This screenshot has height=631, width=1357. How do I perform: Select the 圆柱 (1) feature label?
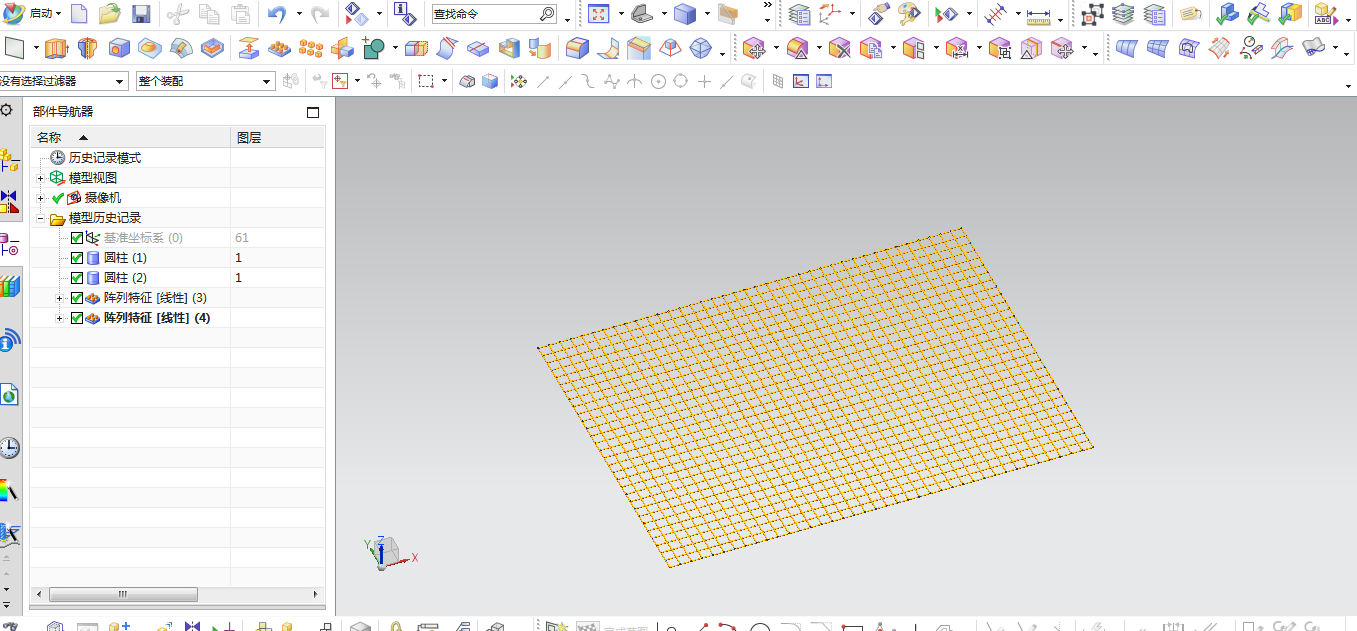tap(125, 258)
